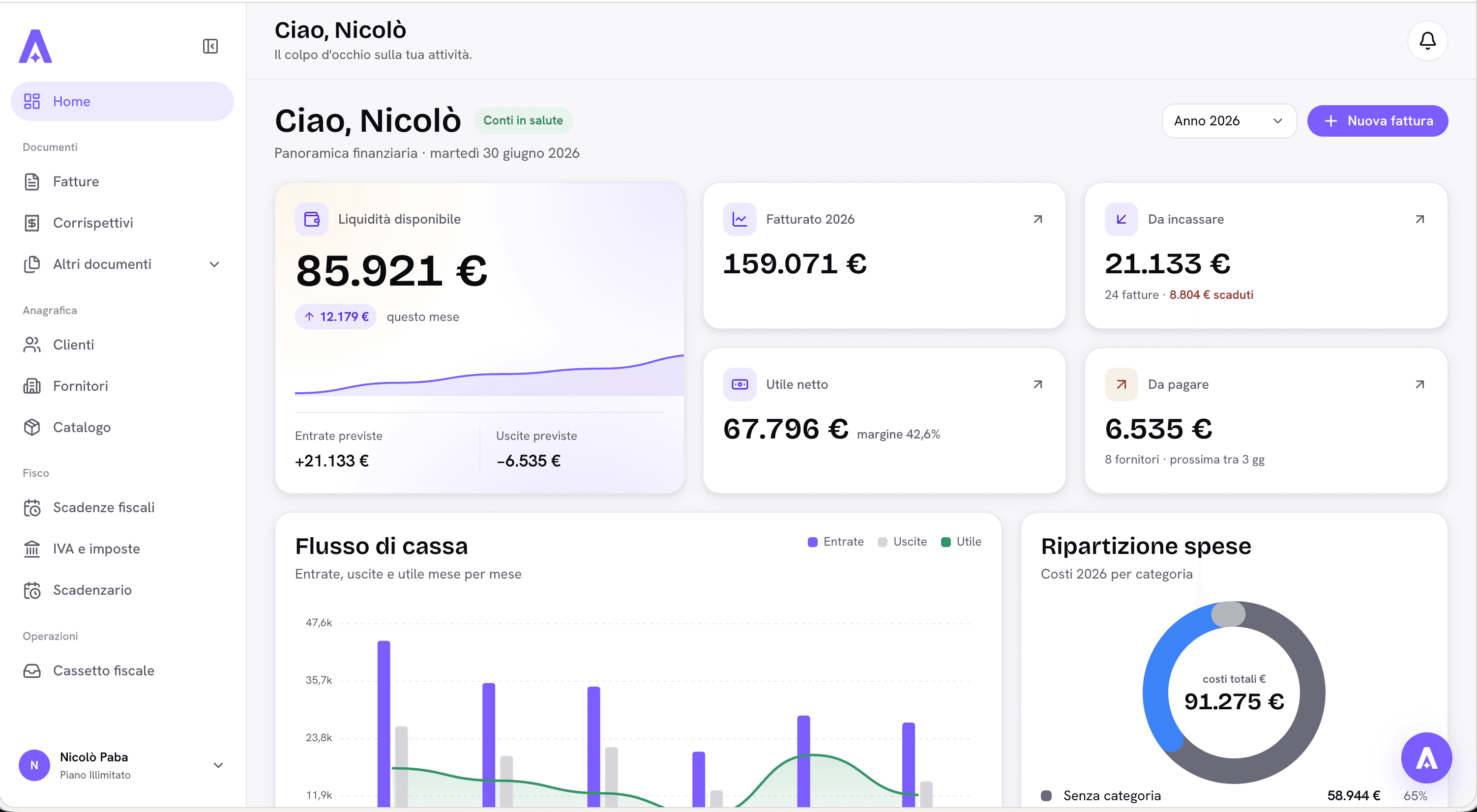Open Cassetto fiscale

122,670
